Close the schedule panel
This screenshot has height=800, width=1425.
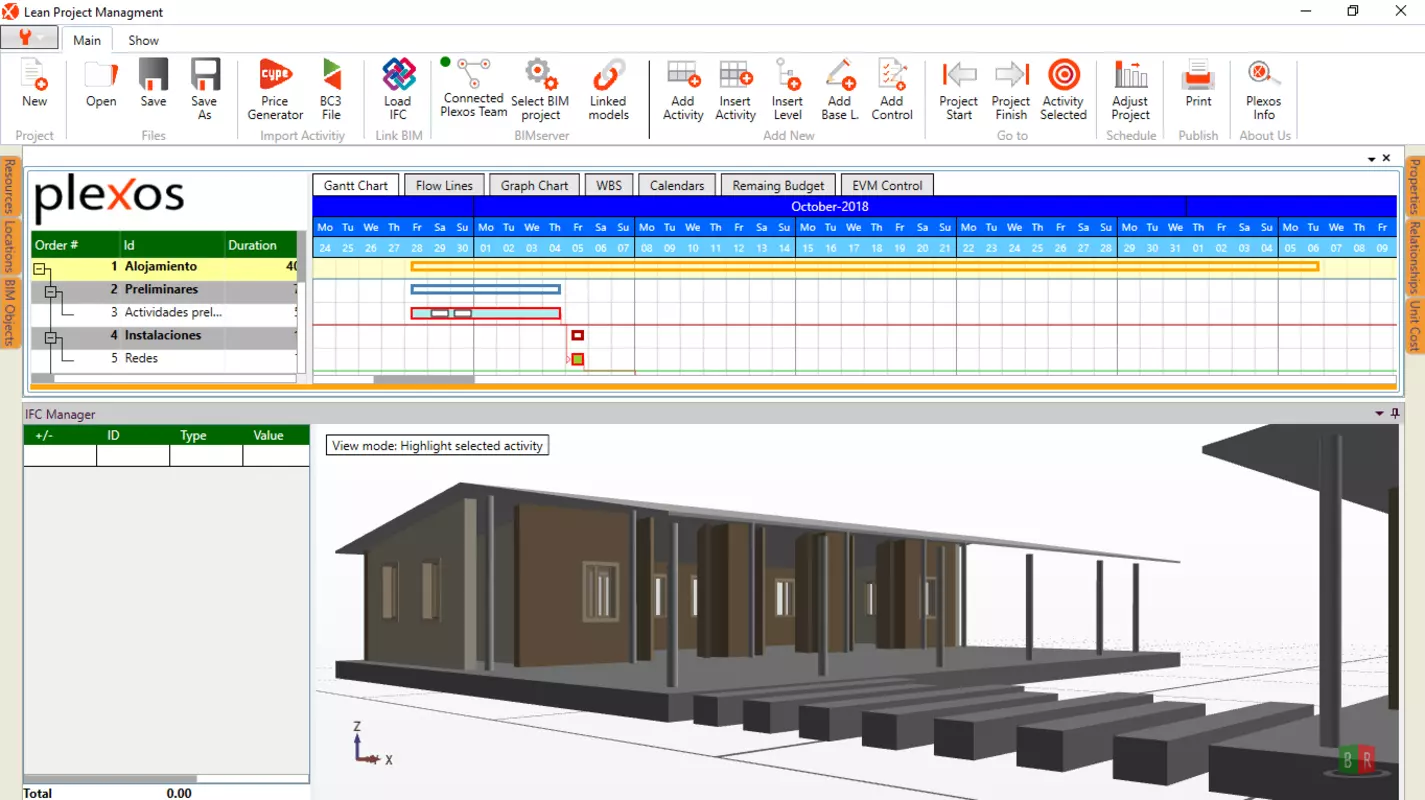pyautogui.click(x=1386, y=158)
